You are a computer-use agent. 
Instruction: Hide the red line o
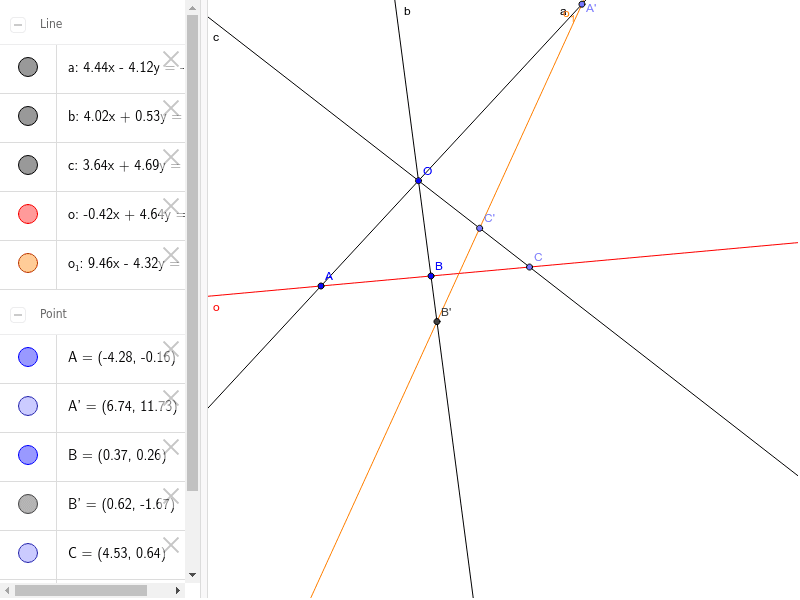(28, 214)
